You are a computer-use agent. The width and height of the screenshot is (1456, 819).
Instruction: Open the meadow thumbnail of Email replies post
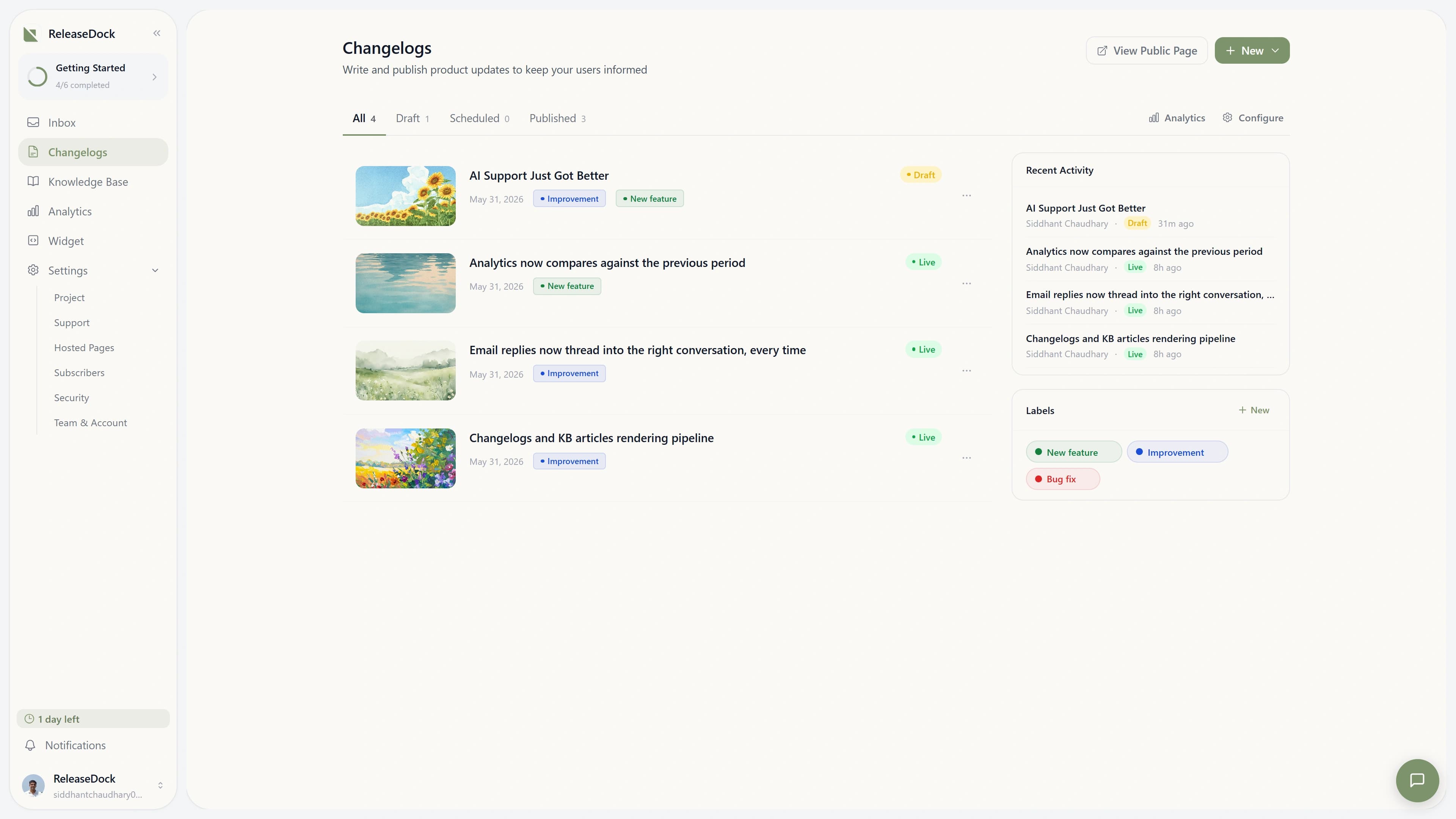point(405,370)
